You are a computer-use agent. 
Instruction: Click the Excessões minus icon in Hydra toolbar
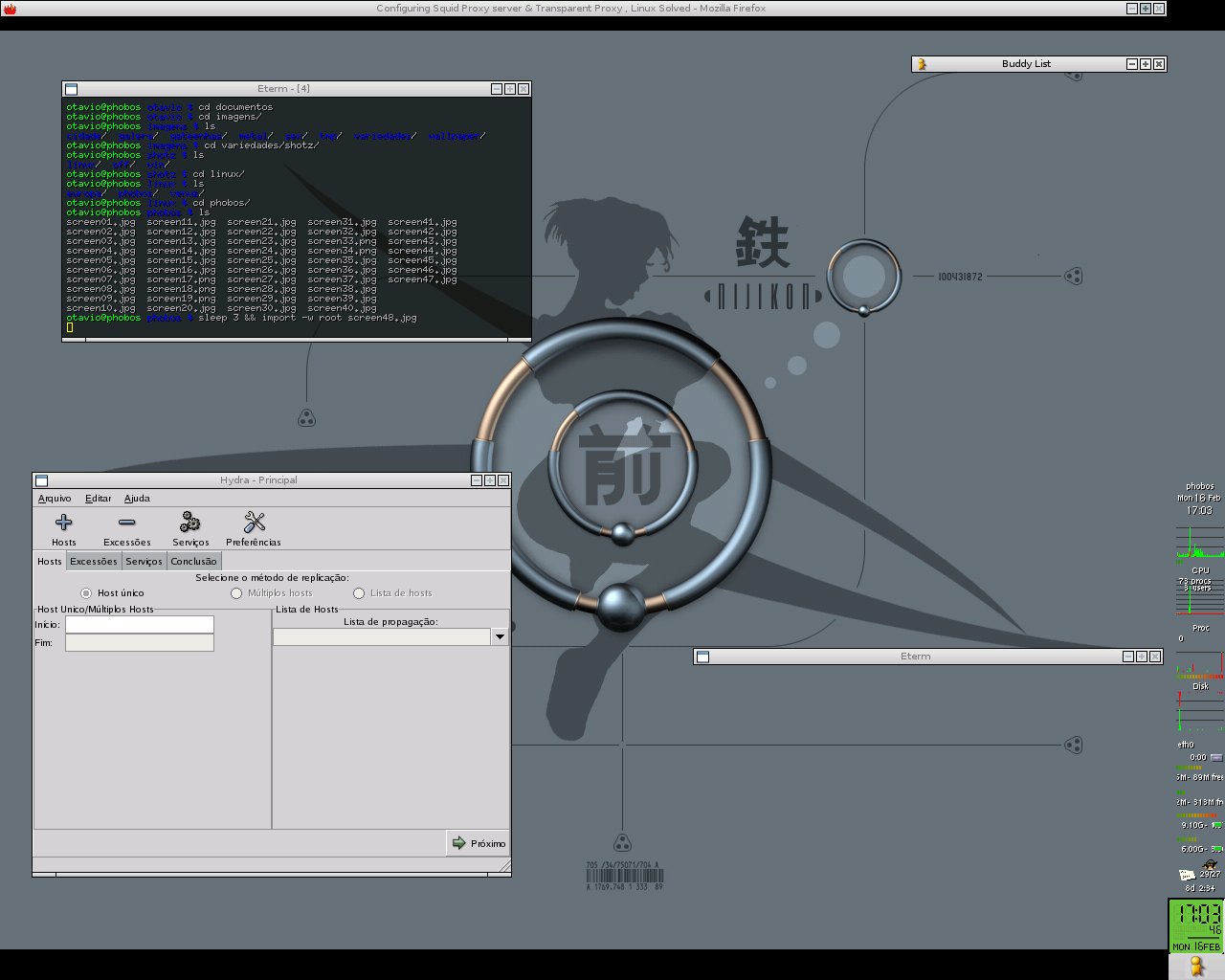pyautogui.click(x=126, y=523)
